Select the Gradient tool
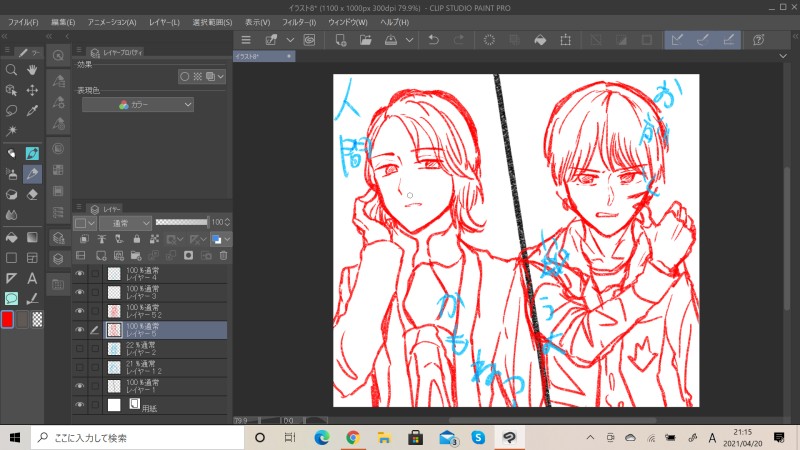Image resolution: width=800 pixels, height=450 pixels. [x=32, y=237]
